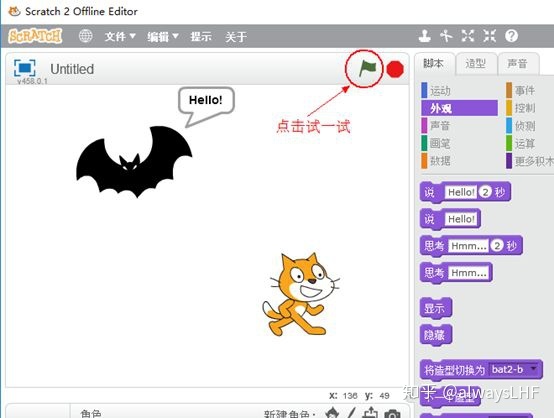
Task: Switch to the 造型 tab
Action: pos(476,64)
